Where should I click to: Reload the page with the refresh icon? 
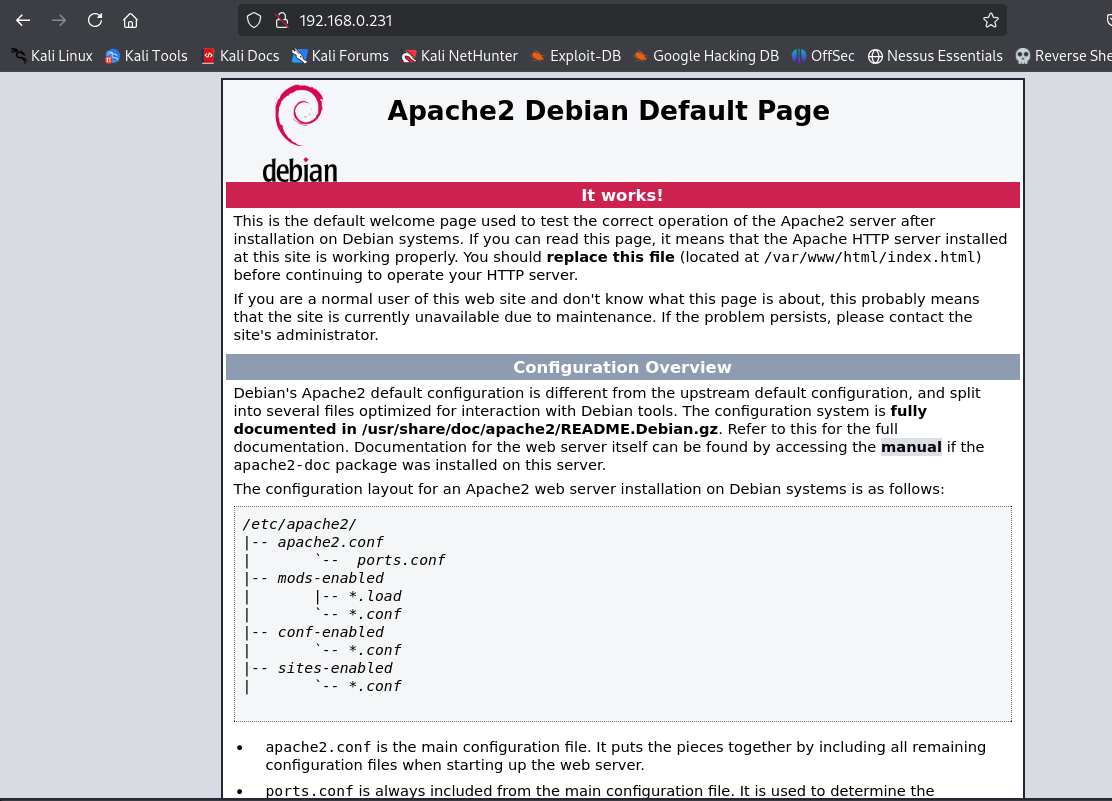95,21
